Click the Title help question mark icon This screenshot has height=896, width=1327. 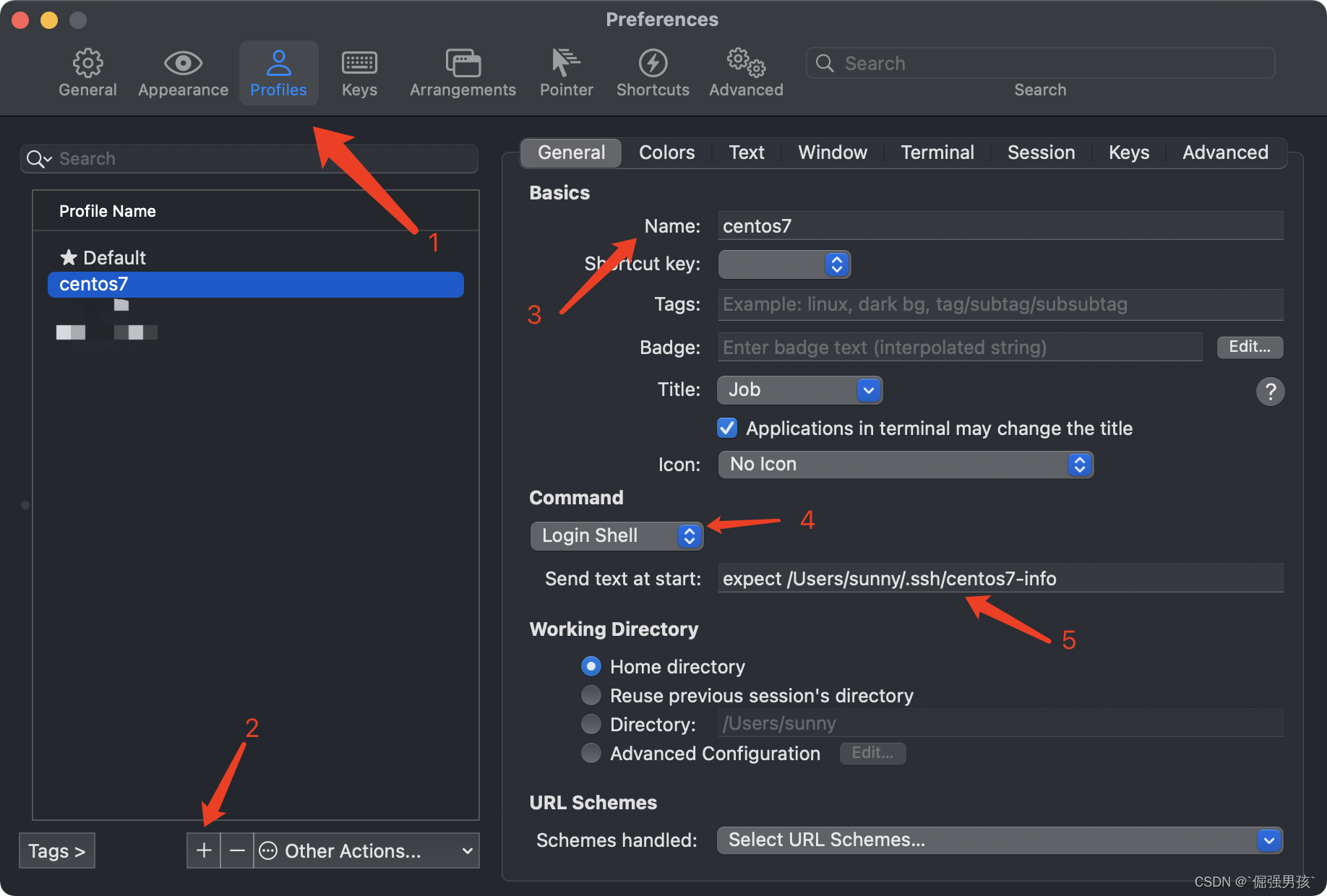coord(1271,392)
